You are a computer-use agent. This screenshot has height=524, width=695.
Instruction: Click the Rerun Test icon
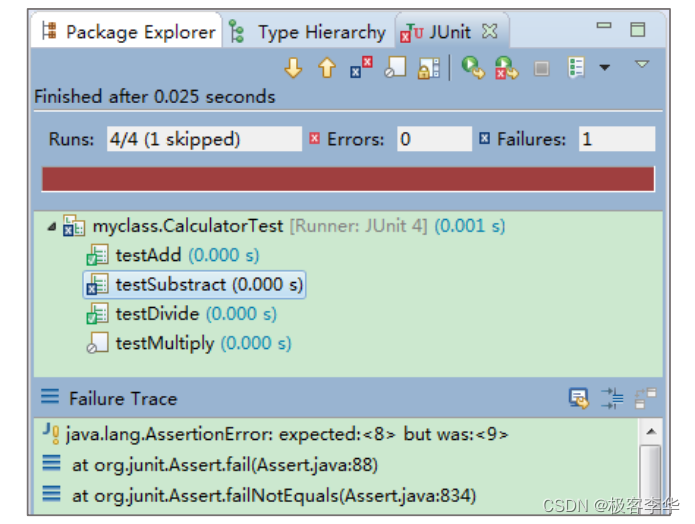[473, 68]
